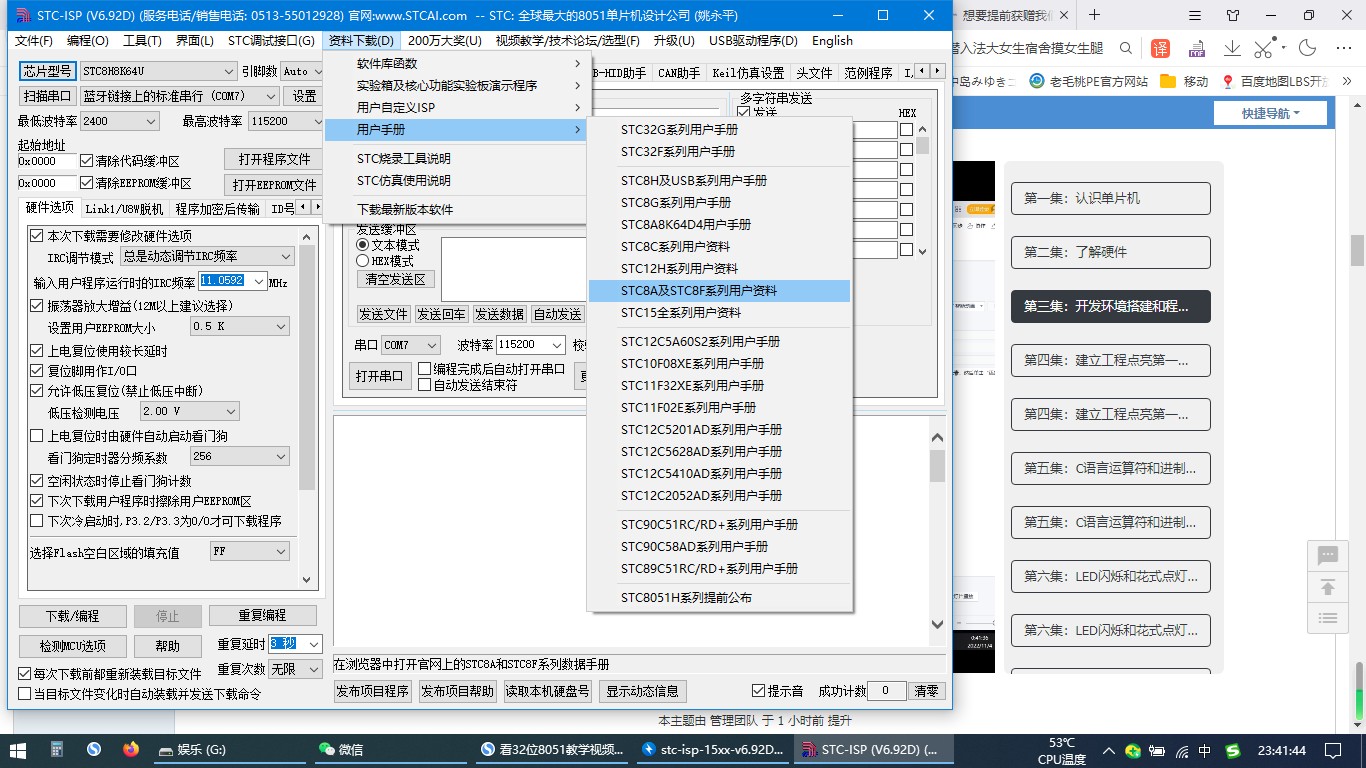The height and width of the screenshot is (768, 1366).
Task: Toggle 本次下载需要修改硬件选项 checkbox
Action: [x=37, y=236]
